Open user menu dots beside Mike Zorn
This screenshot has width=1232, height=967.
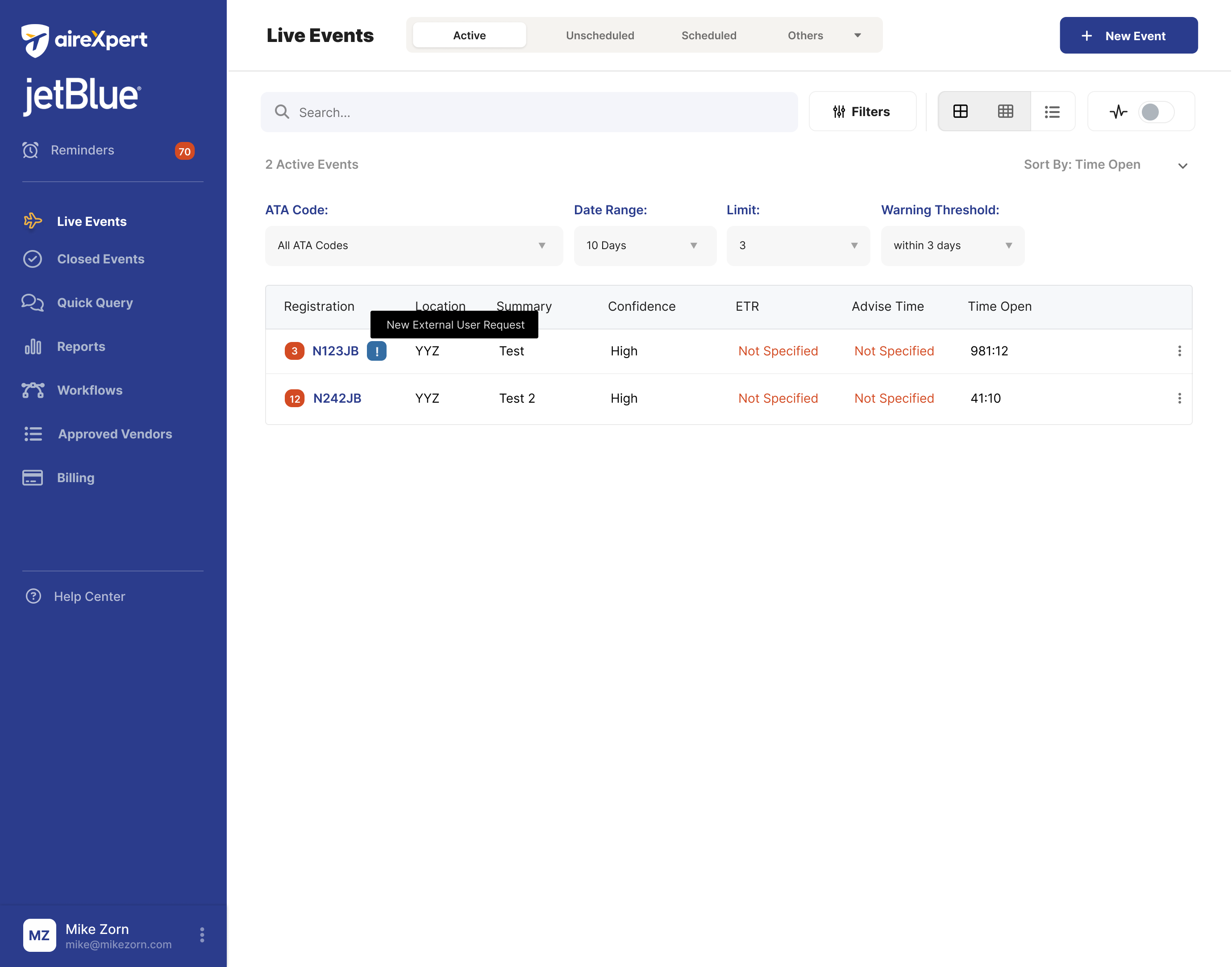pyautogui.click(x=202, y=935)
